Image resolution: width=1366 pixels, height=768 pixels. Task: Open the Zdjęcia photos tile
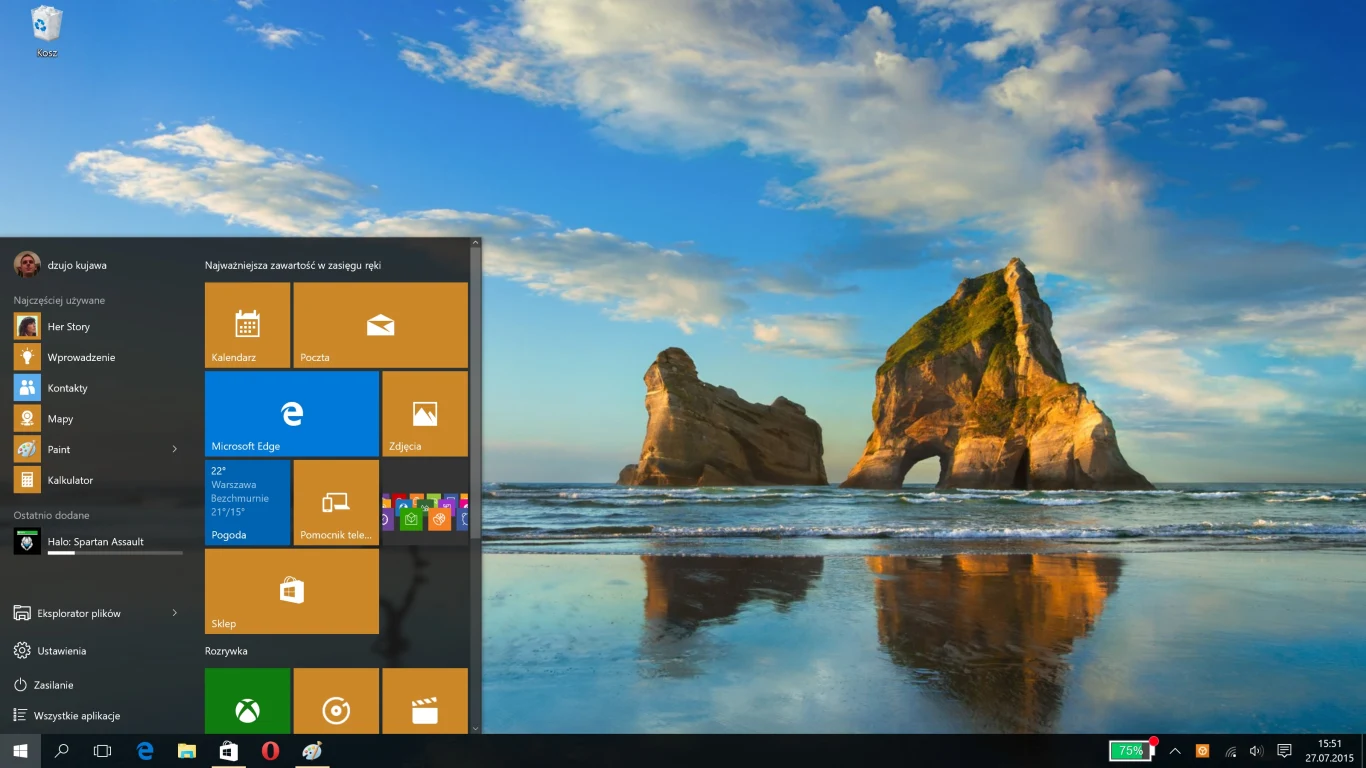[x=425, y=413]
